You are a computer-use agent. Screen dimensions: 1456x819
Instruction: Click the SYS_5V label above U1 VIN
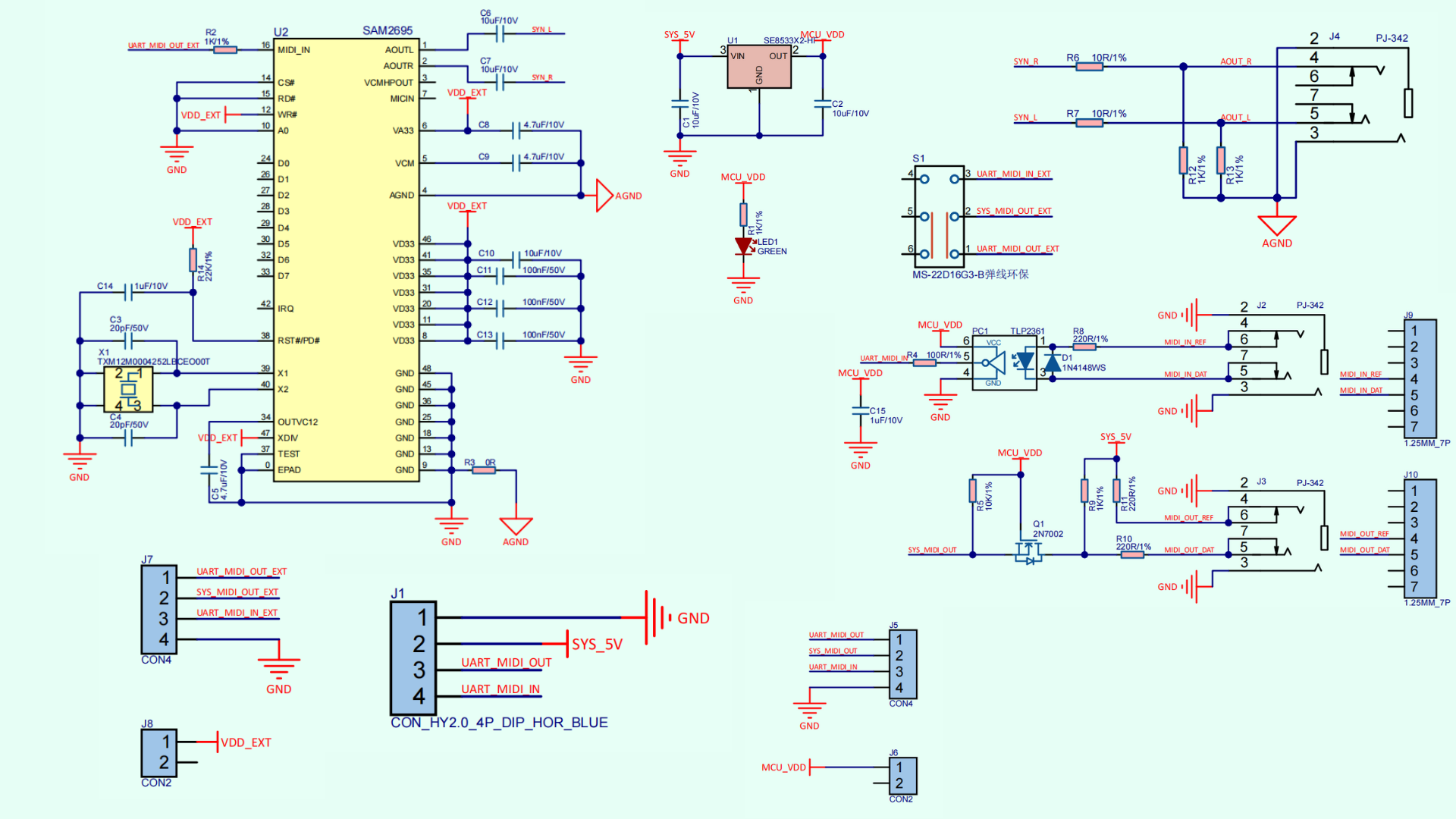[679, 35]
